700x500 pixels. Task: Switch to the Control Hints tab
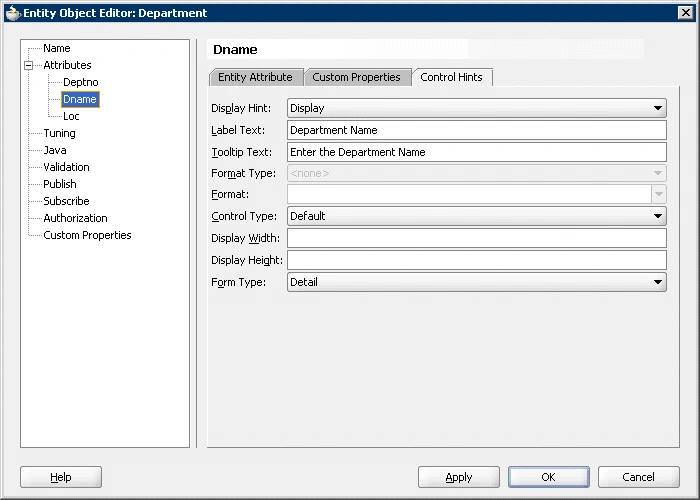[452, 77]
